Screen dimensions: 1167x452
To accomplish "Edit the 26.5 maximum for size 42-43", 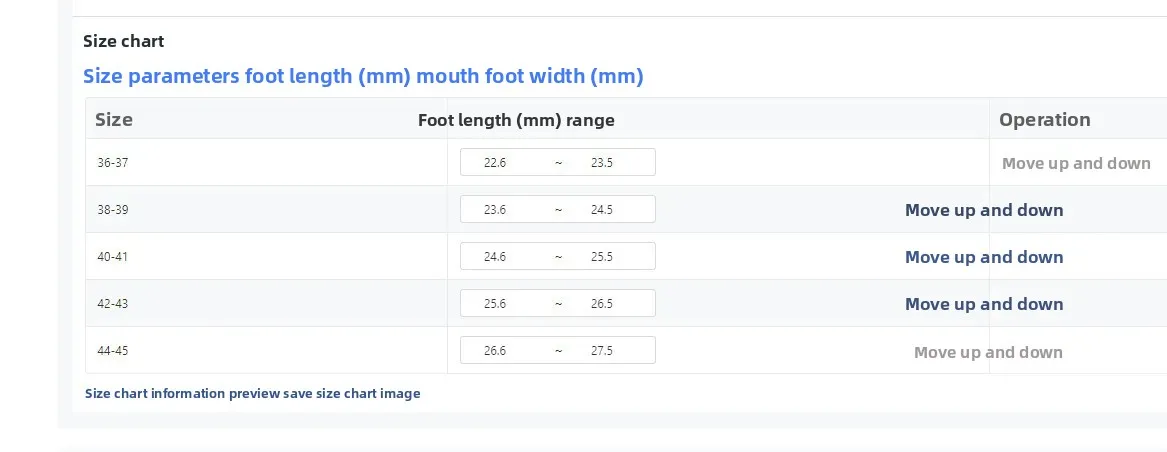I will click(x=602, y=304).
